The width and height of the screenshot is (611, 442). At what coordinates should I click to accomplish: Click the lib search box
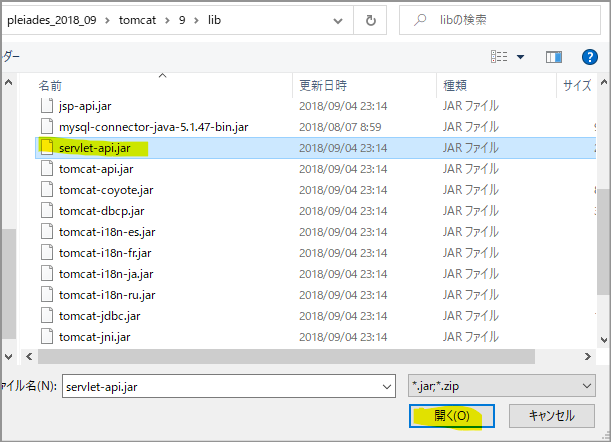point(500,20)
